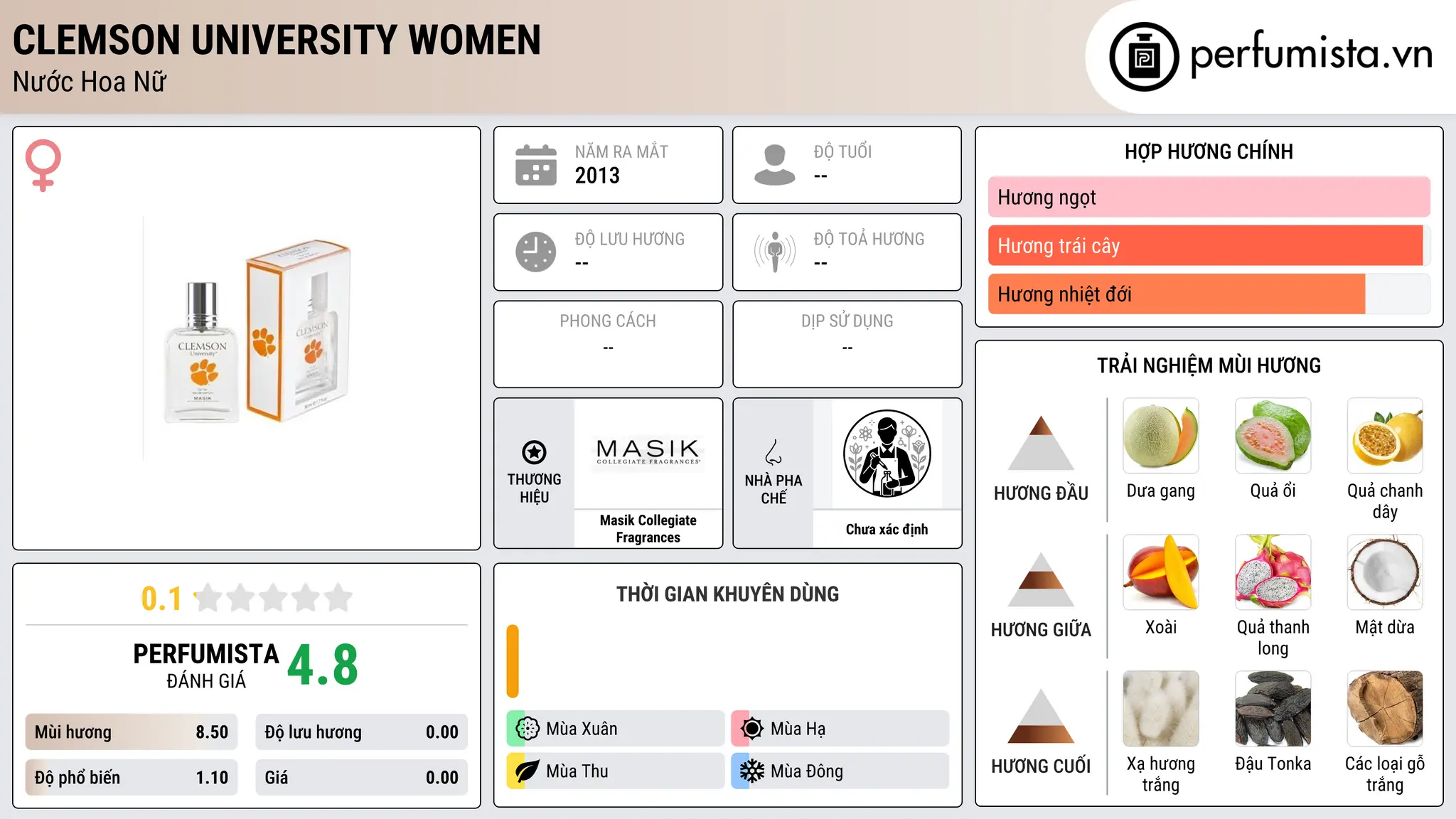Open the Dưa gang melon note image

coord(1161,436)
